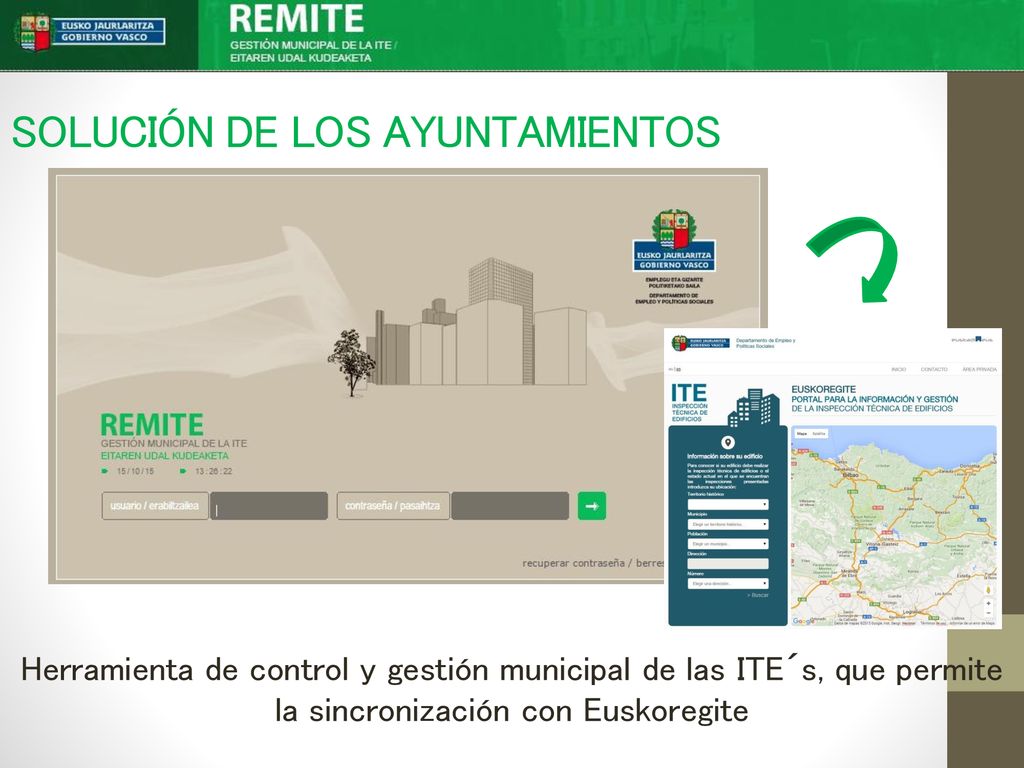
Task: Click the Buscar link in Euskoregite form
Action: click(x=759, y=596)
